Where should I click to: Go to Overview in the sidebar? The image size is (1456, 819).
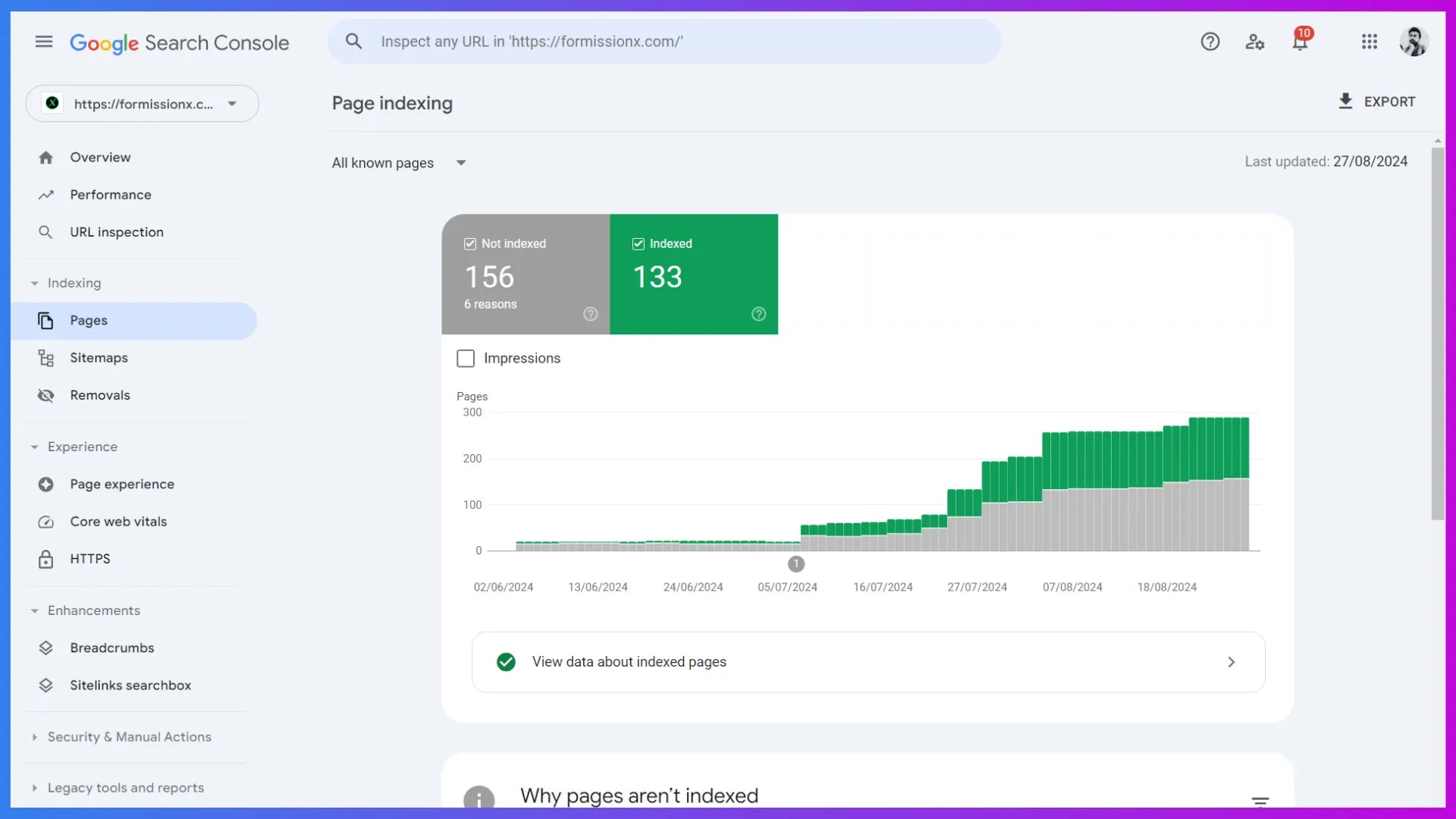[x=99, y=157]
